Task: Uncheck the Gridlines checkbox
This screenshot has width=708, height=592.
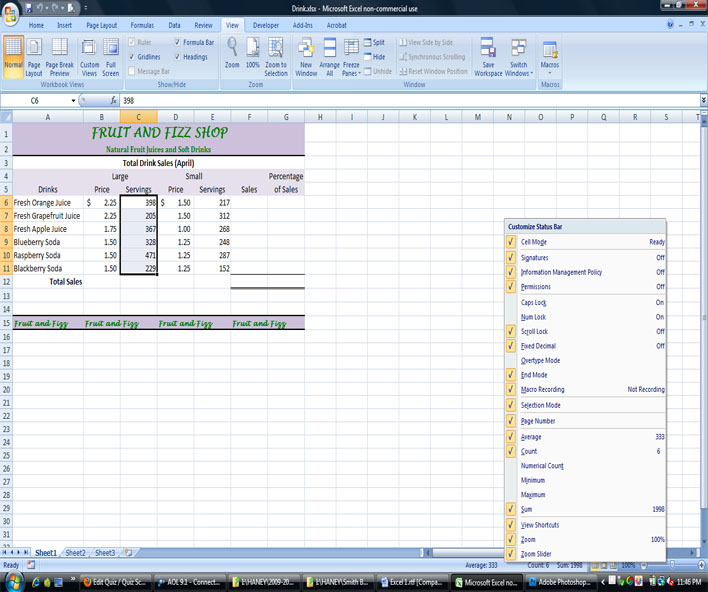Action: click(x=132, y=57)
